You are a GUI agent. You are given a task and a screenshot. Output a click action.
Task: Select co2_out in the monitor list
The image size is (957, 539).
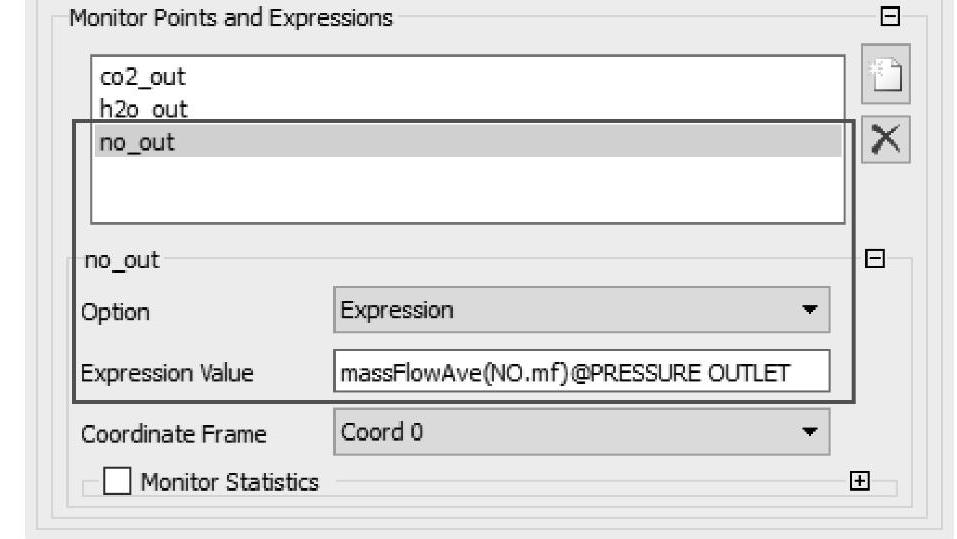(x=143, y=76)
